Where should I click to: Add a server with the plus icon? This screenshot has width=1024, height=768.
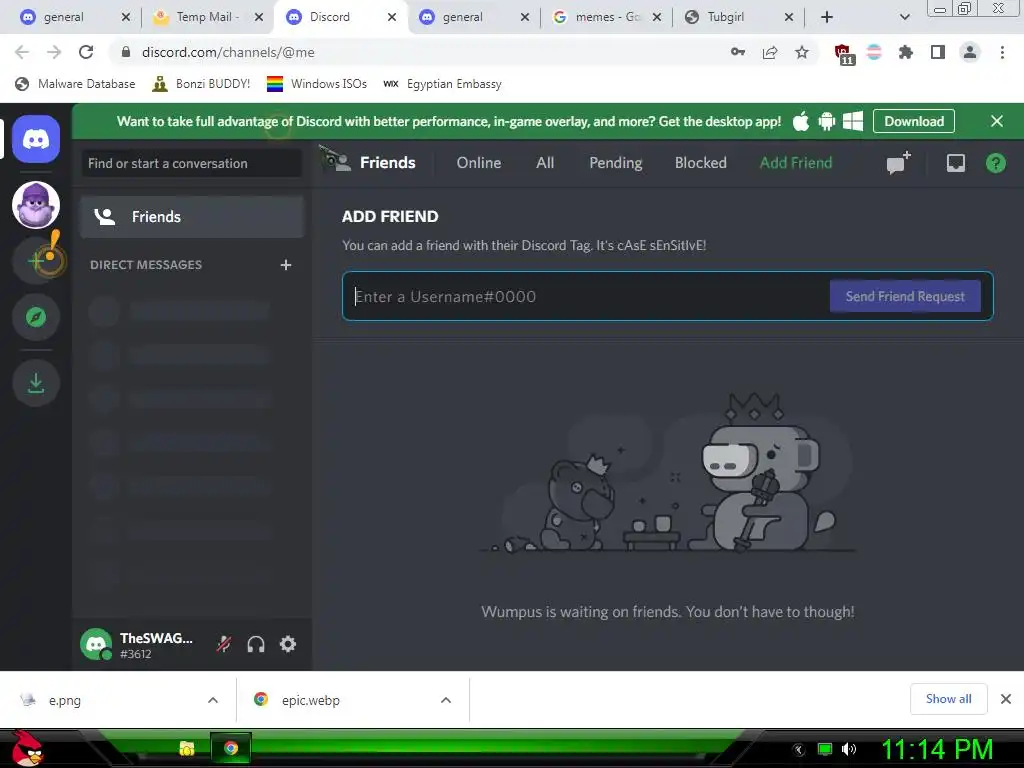coord(36,261)
